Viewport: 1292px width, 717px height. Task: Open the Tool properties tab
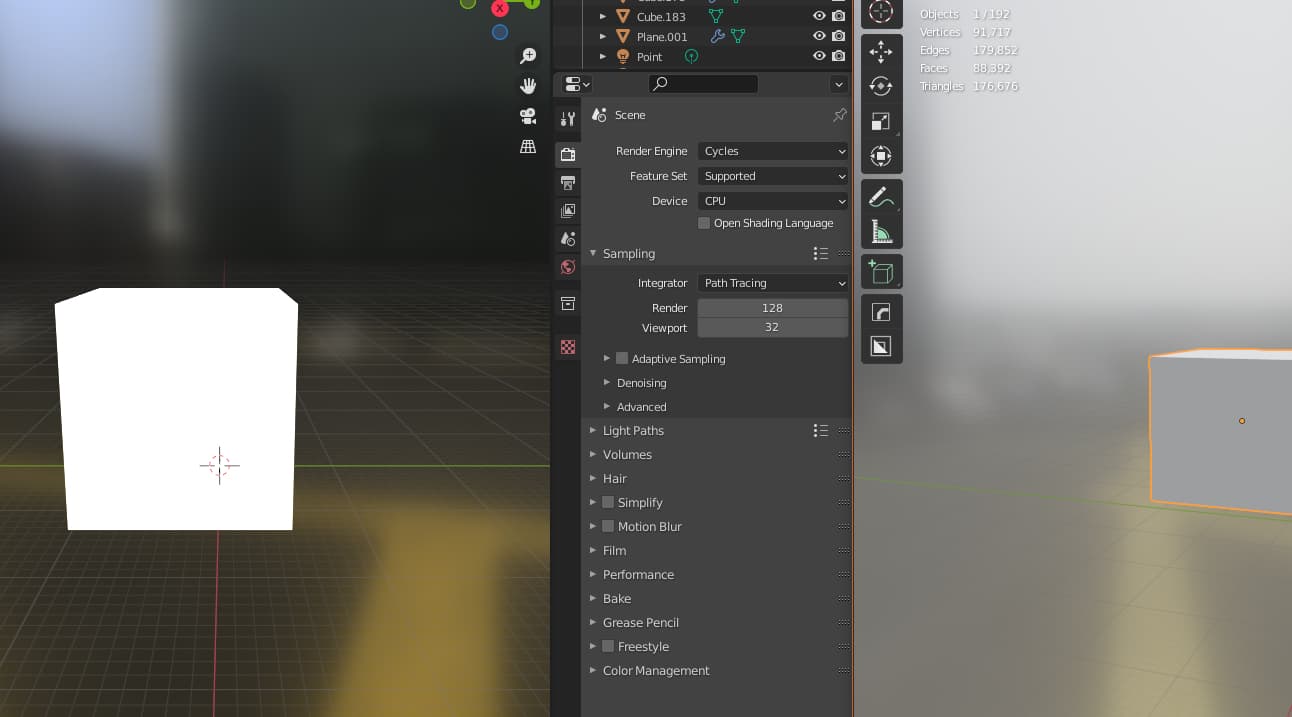pos(568,119)
